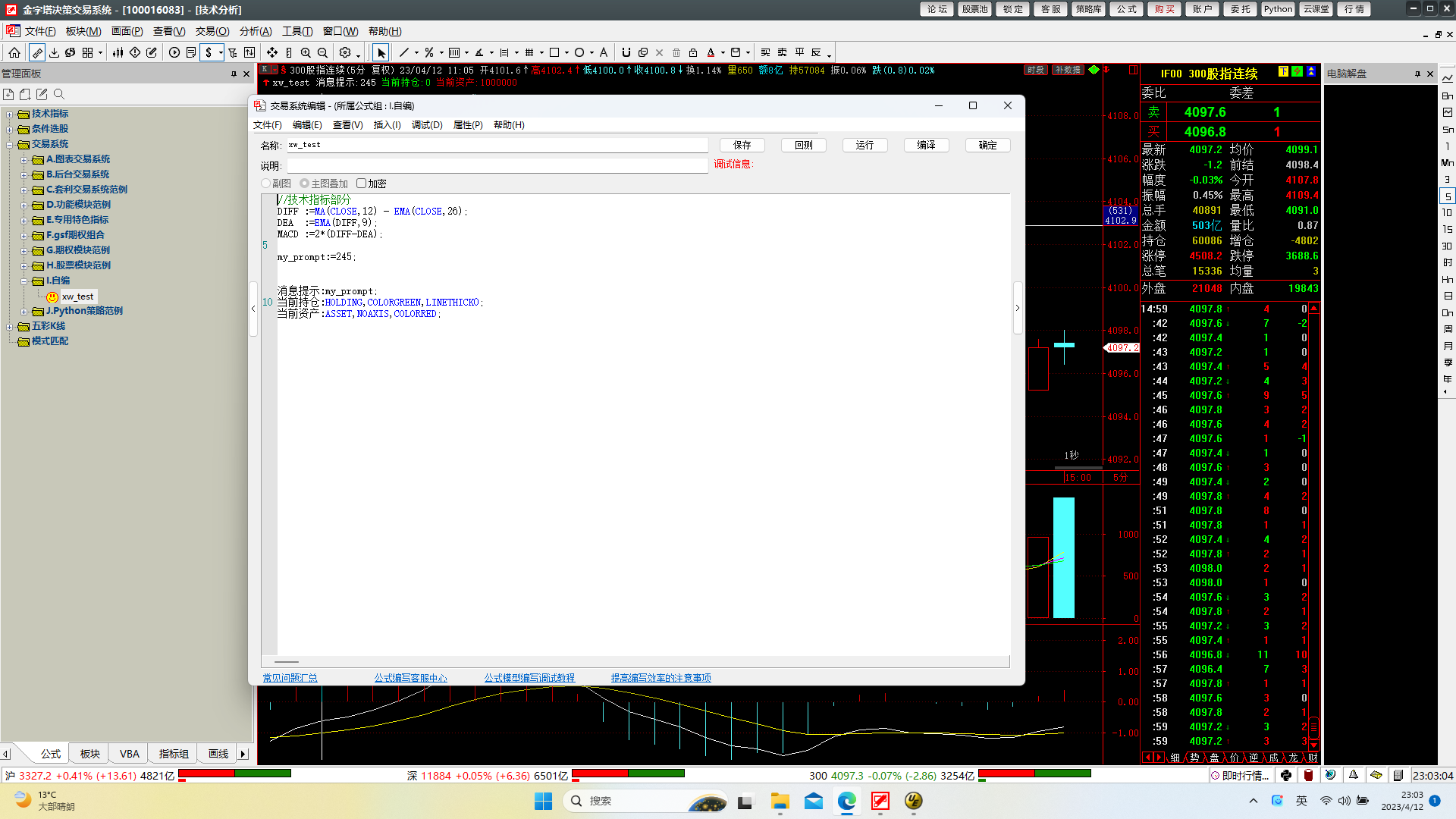The width and height of the screenshot is (1456, 819).
Task: Click the 编译 button
Action: [926, 145]
